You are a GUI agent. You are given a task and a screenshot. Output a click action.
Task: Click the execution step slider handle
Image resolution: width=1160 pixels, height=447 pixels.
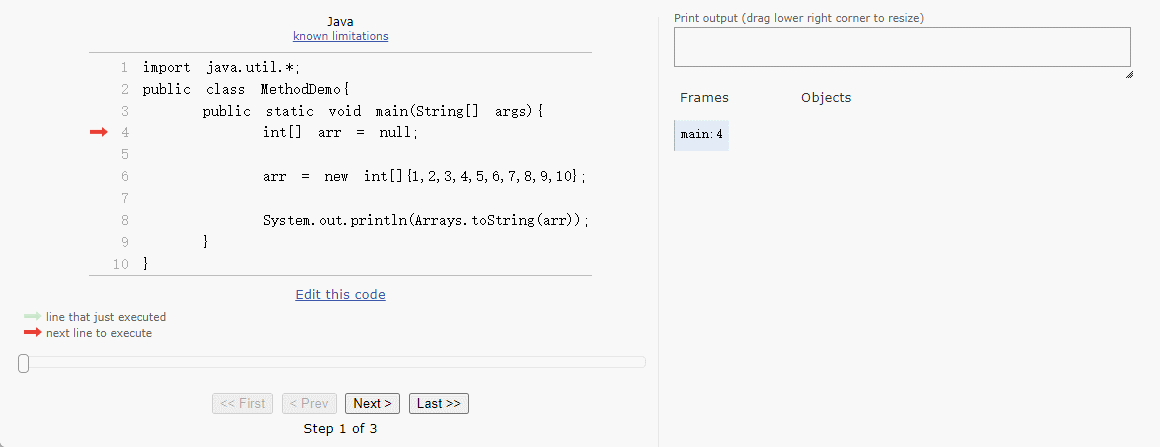coord(23,363)
